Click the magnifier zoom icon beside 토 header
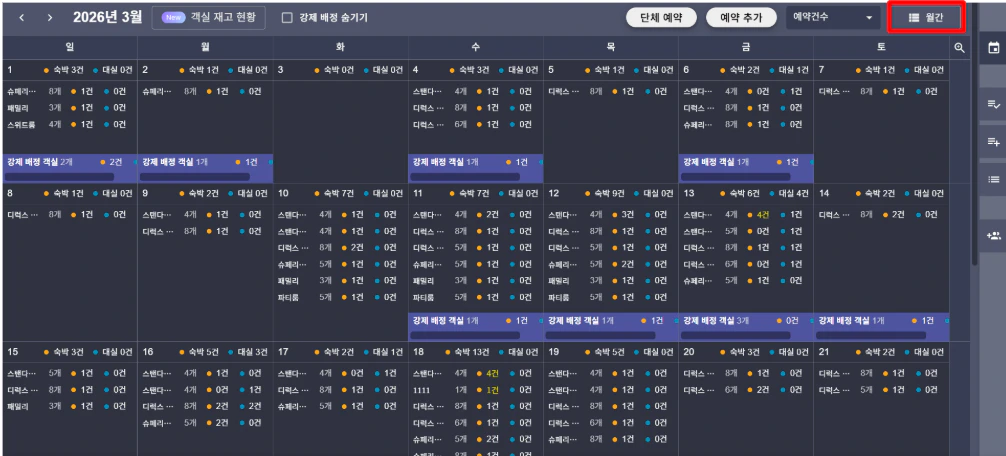Image resolution: width=1006 pixels, height=456 pixels. point(959,47)
